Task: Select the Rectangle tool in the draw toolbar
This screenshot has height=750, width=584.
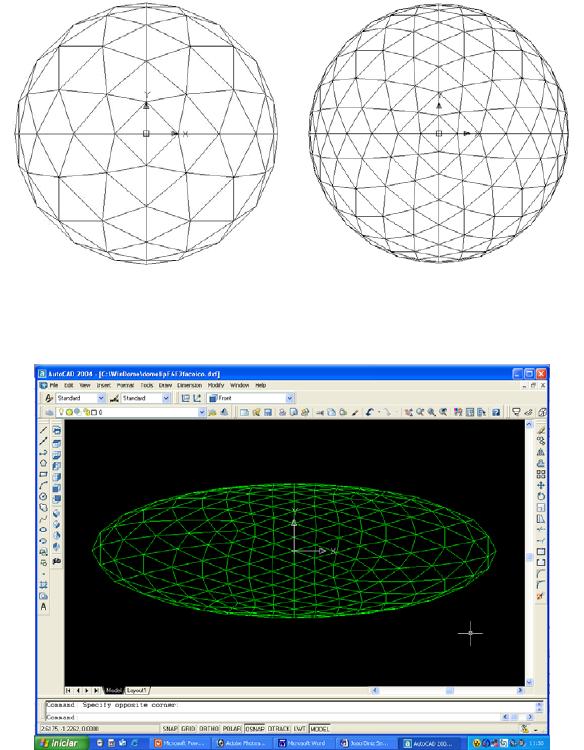Action: pyautogui.click(x=43, y=474)
